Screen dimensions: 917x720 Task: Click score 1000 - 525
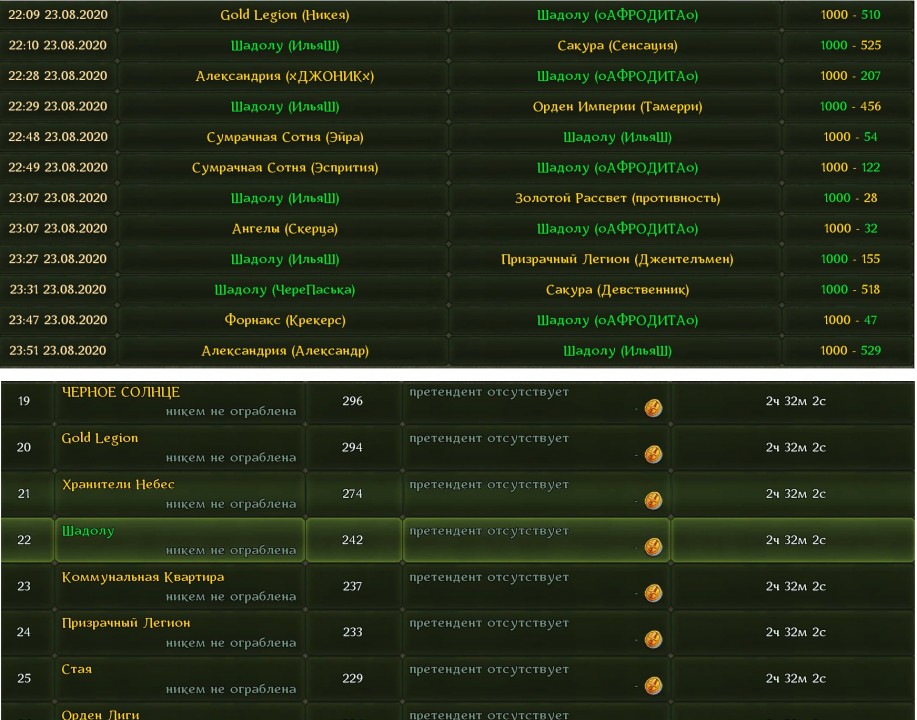[850, 45]
